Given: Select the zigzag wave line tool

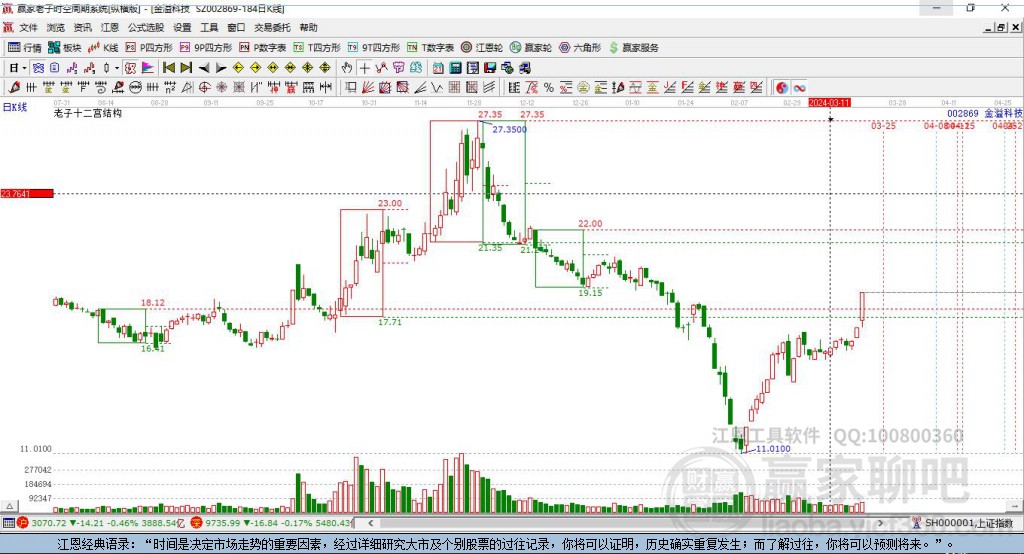Looking at the screenshot, I should click(x=437, y=88).
